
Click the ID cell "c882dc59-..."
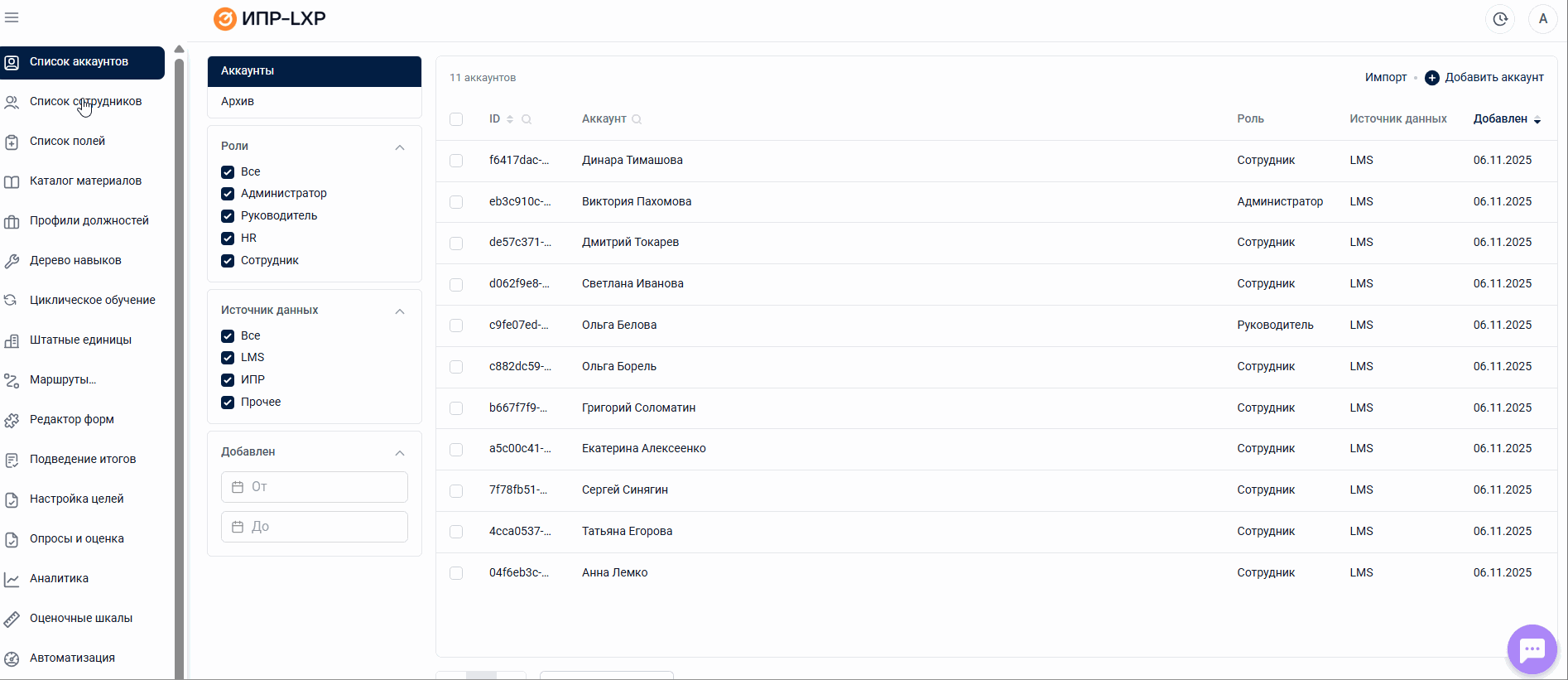(520, 367)
